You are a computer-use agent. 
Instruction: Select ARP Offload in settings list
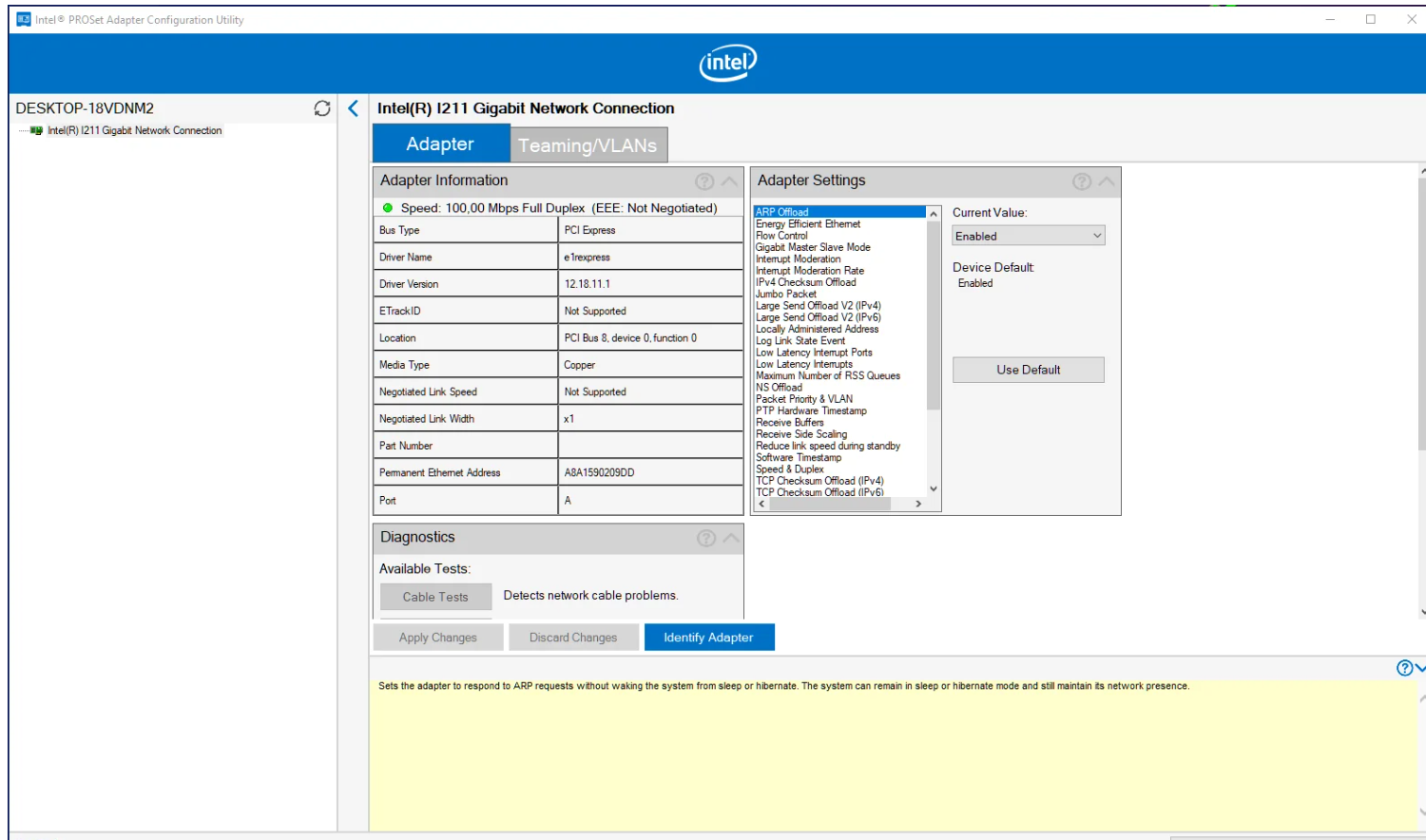pyautogui.click(x=839, y=212)
